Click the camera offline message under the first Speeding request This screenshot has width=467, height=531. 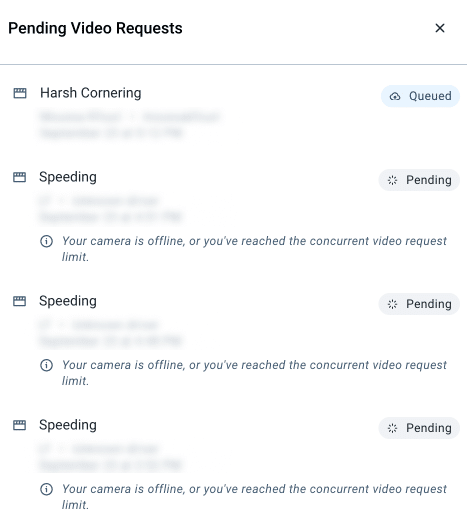coord(254,249)
